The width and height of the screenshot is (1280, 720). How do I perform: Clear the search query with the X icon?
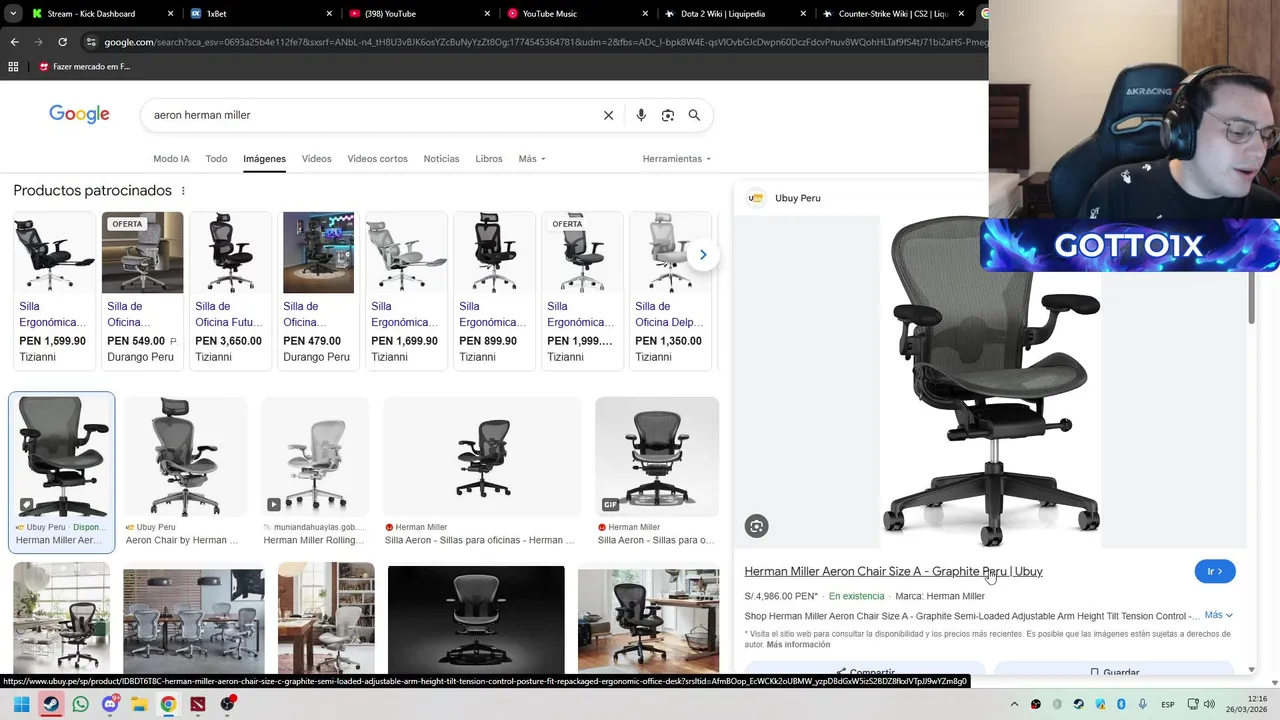pos(608,115)
